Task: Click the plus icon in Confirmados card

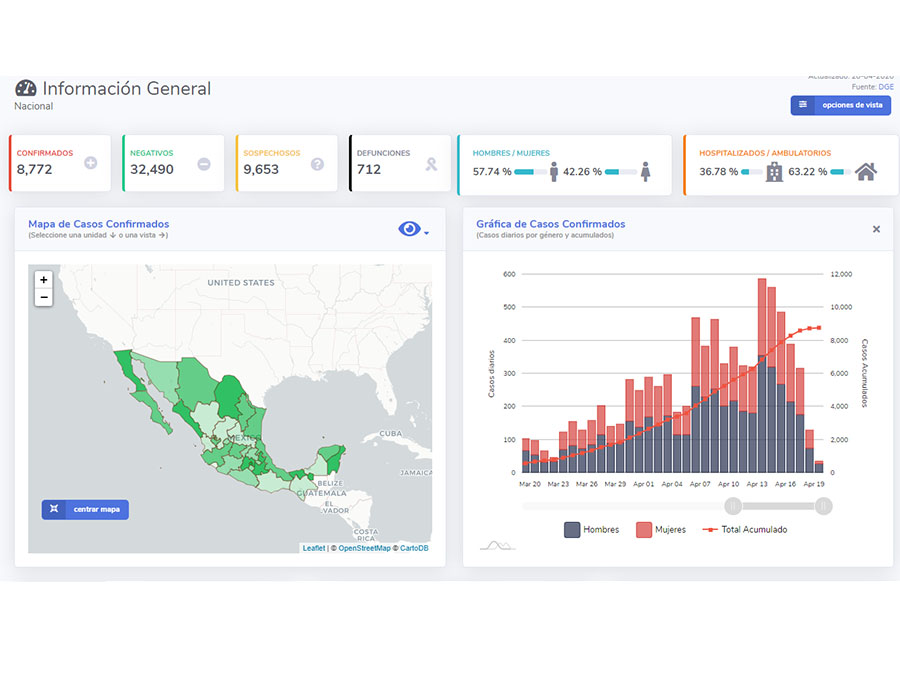Action: coord(91,163)
